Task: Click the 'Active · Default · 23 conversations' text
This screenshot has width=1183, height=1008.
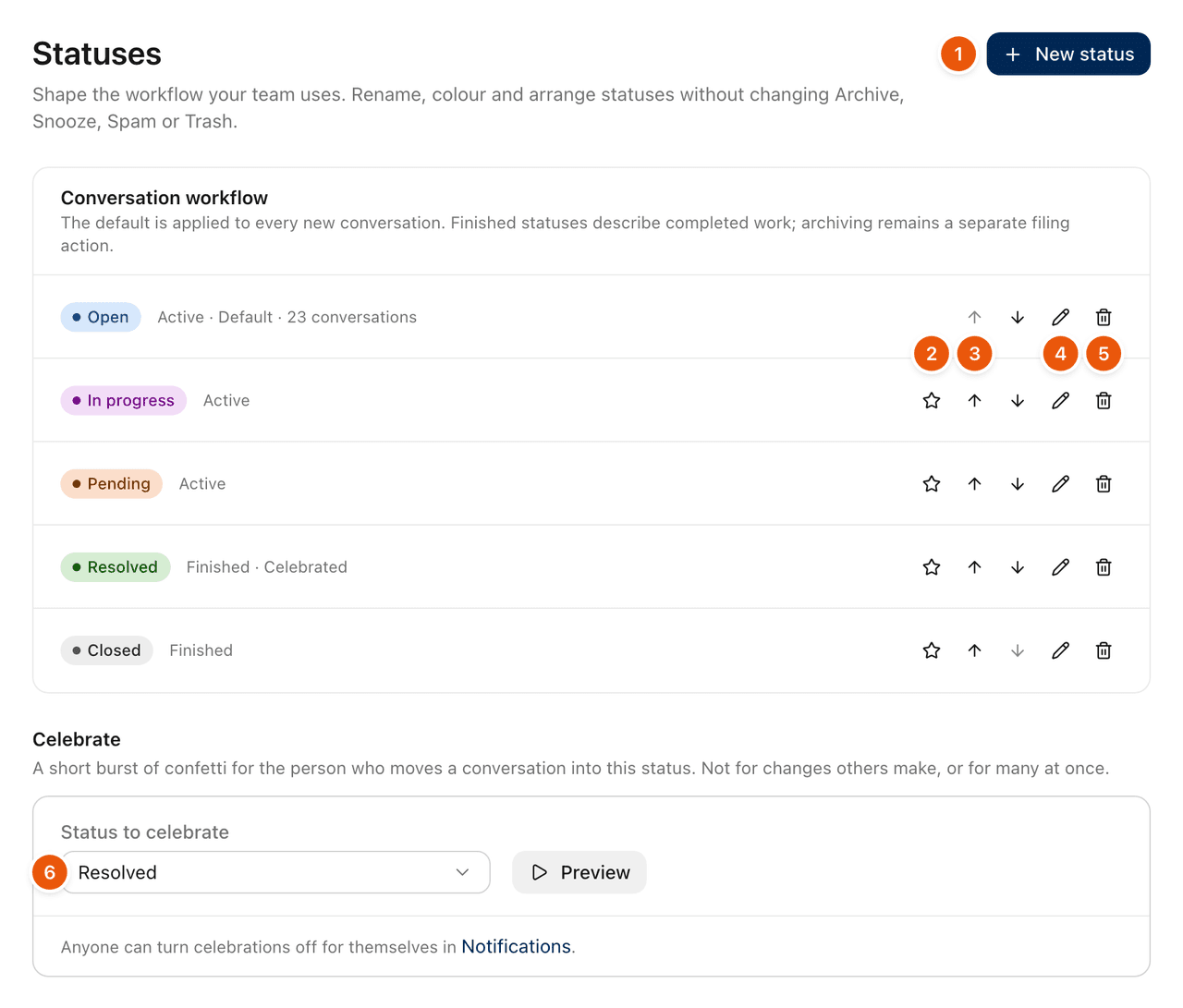Action: point(287,317)
